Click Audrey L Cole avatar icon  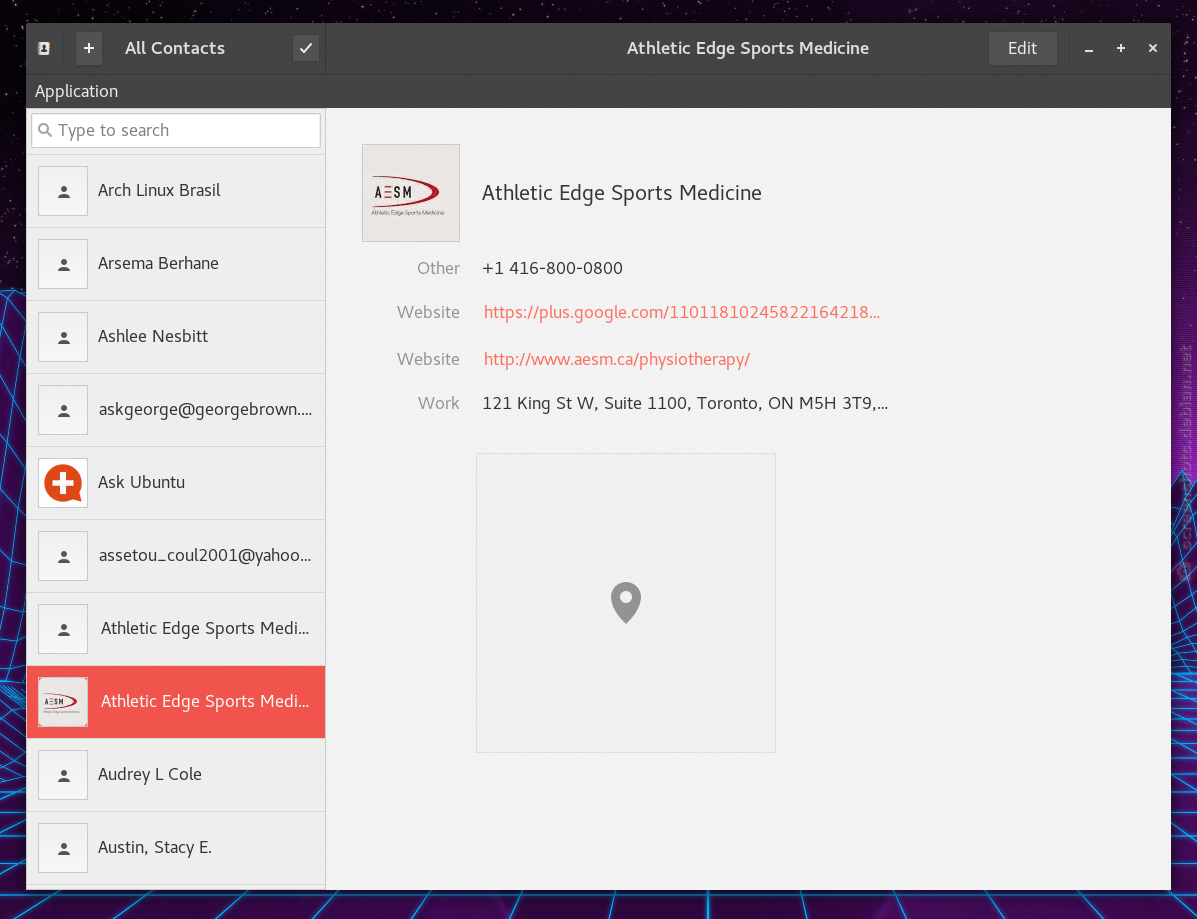click(63, 775)
